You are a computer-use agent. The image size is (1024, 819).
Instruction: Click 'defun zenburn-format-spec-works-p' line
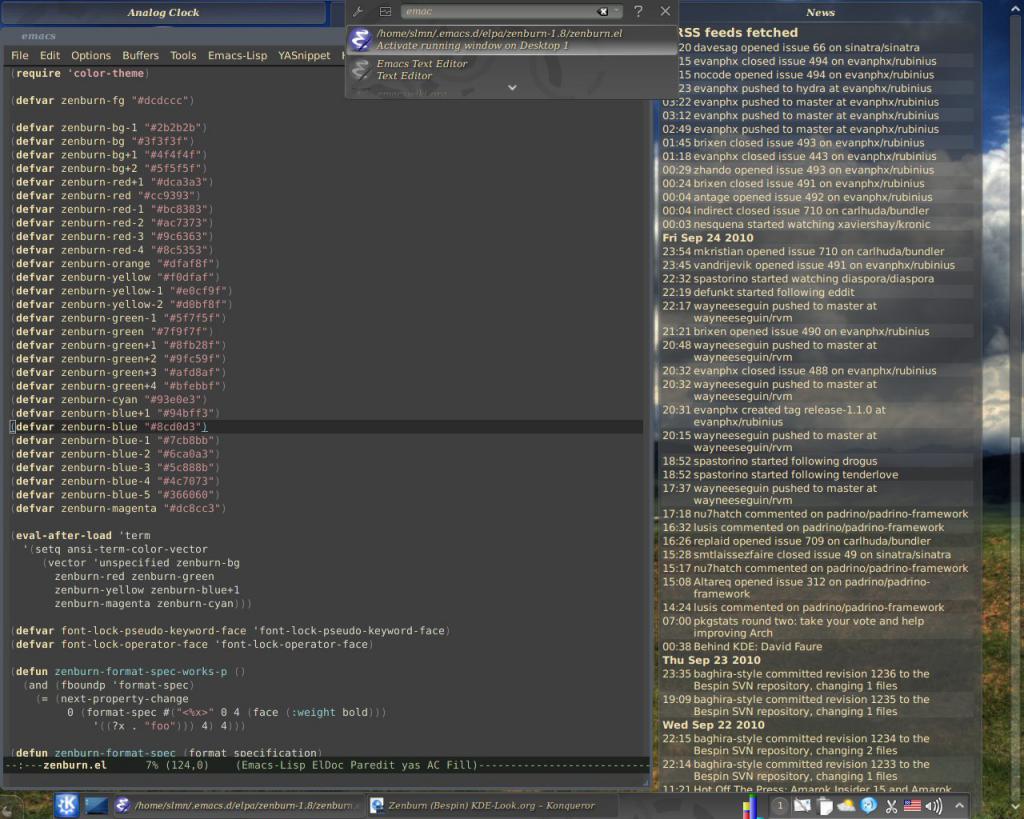pyautogui.click(x=128, y=671)
